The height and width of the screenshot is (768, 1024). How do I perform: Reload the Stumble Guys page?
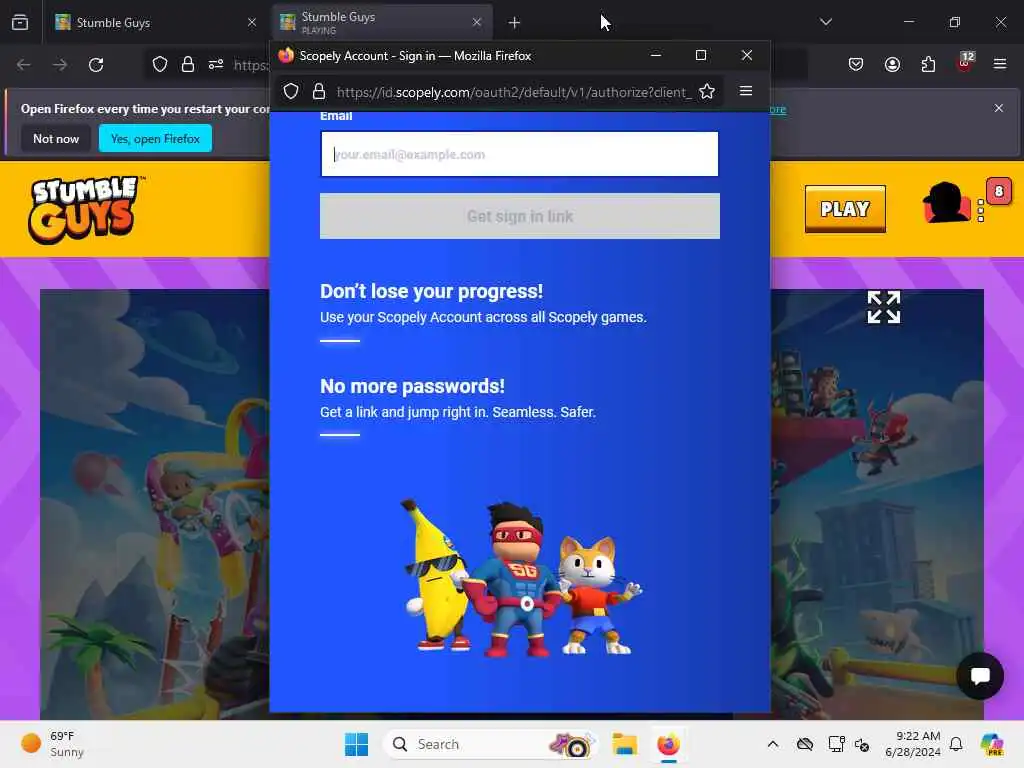(x=96, y=65)
